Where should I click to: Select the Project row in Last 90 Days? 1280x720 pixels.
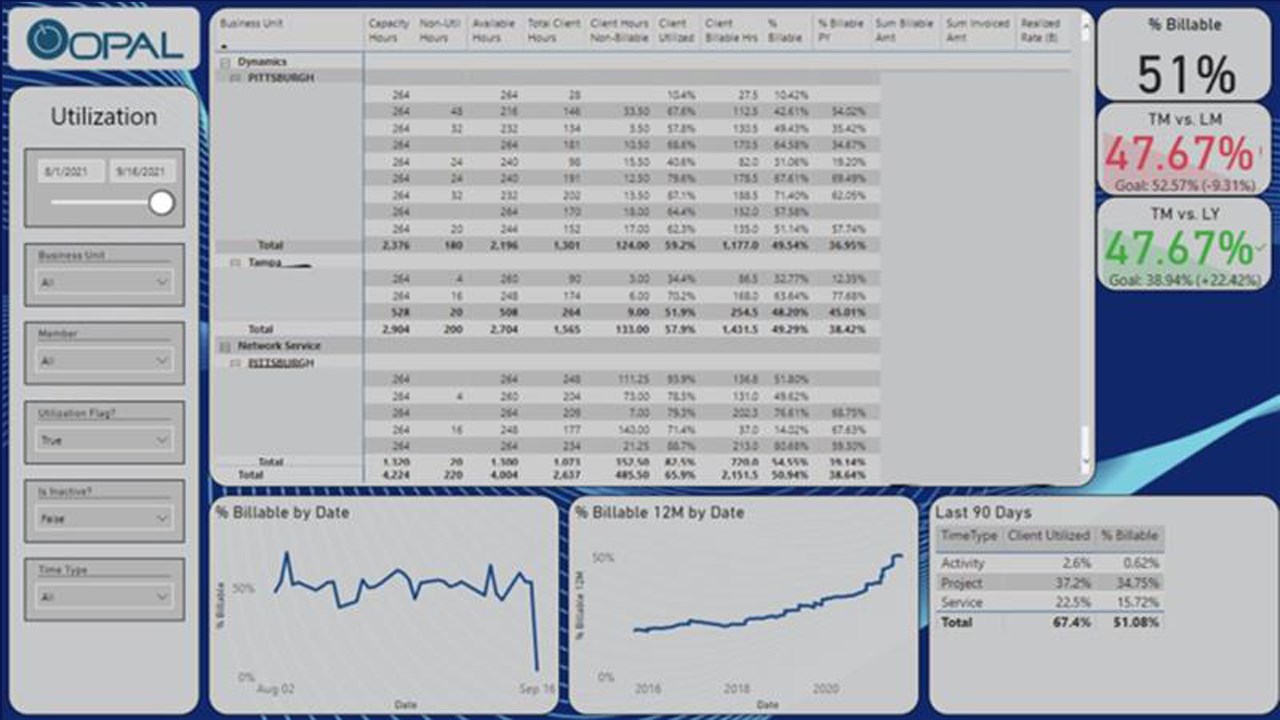[x=1050, y=583]
